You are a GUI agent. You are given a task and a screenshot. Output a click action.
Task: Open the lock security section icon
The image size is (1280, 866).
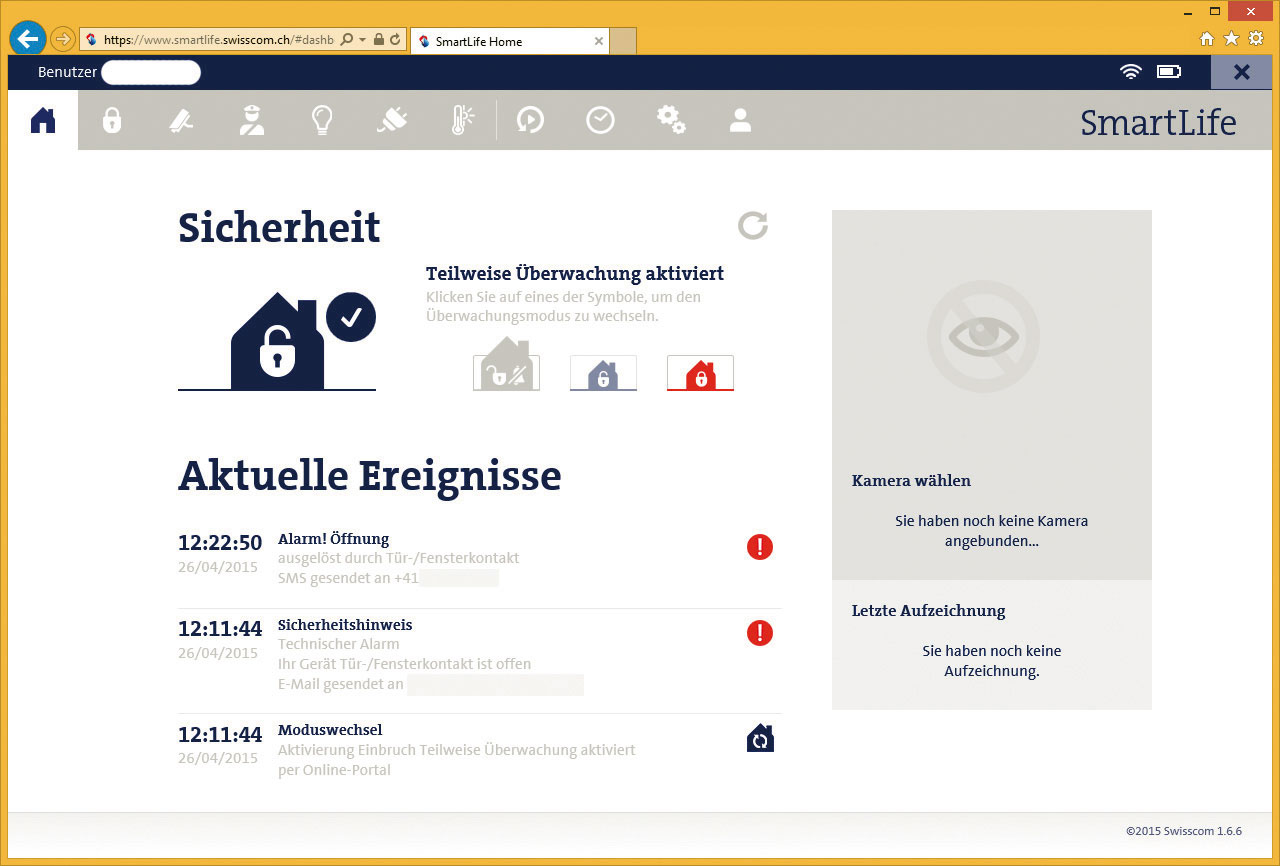112,120
